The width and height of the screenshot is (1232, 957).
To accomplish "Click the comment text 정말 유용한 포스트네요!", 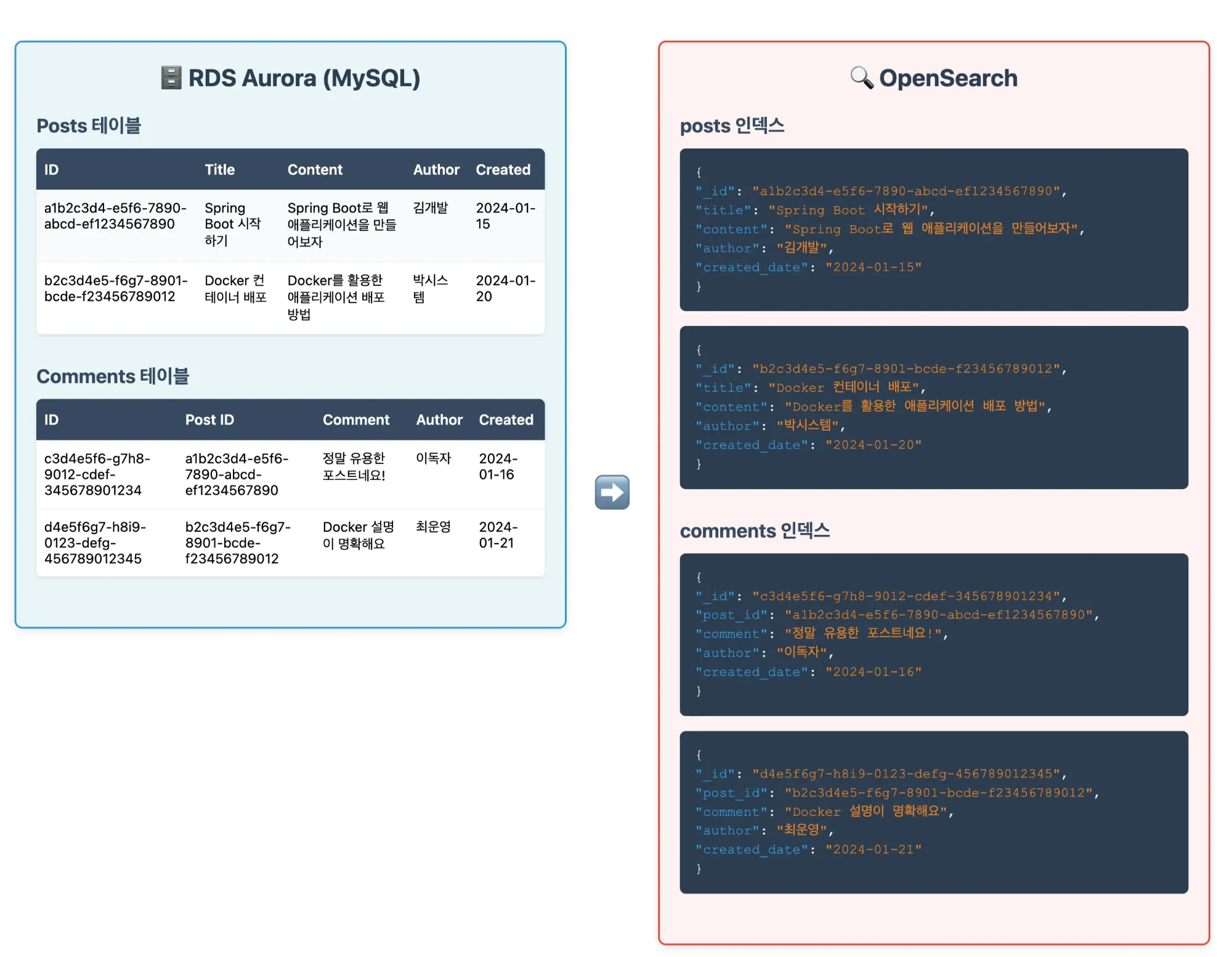I will pos(354,466).
